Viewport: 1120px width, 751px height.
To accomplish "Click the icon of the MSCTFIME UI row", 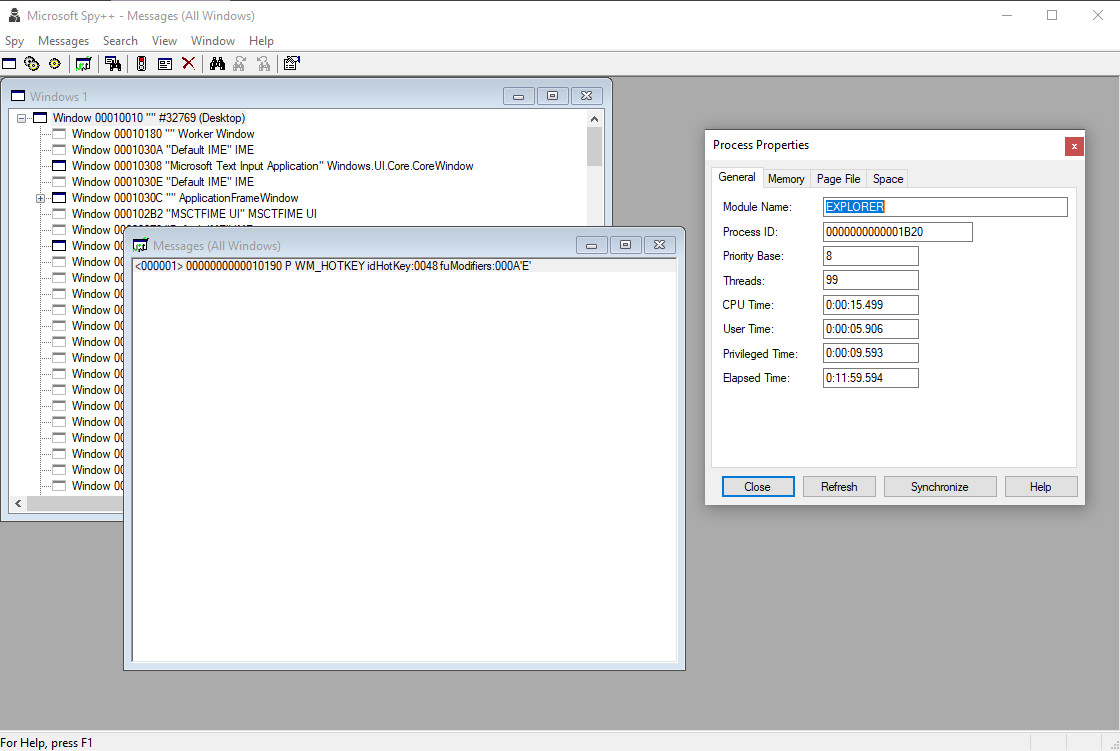I will [x=59, y=214].
